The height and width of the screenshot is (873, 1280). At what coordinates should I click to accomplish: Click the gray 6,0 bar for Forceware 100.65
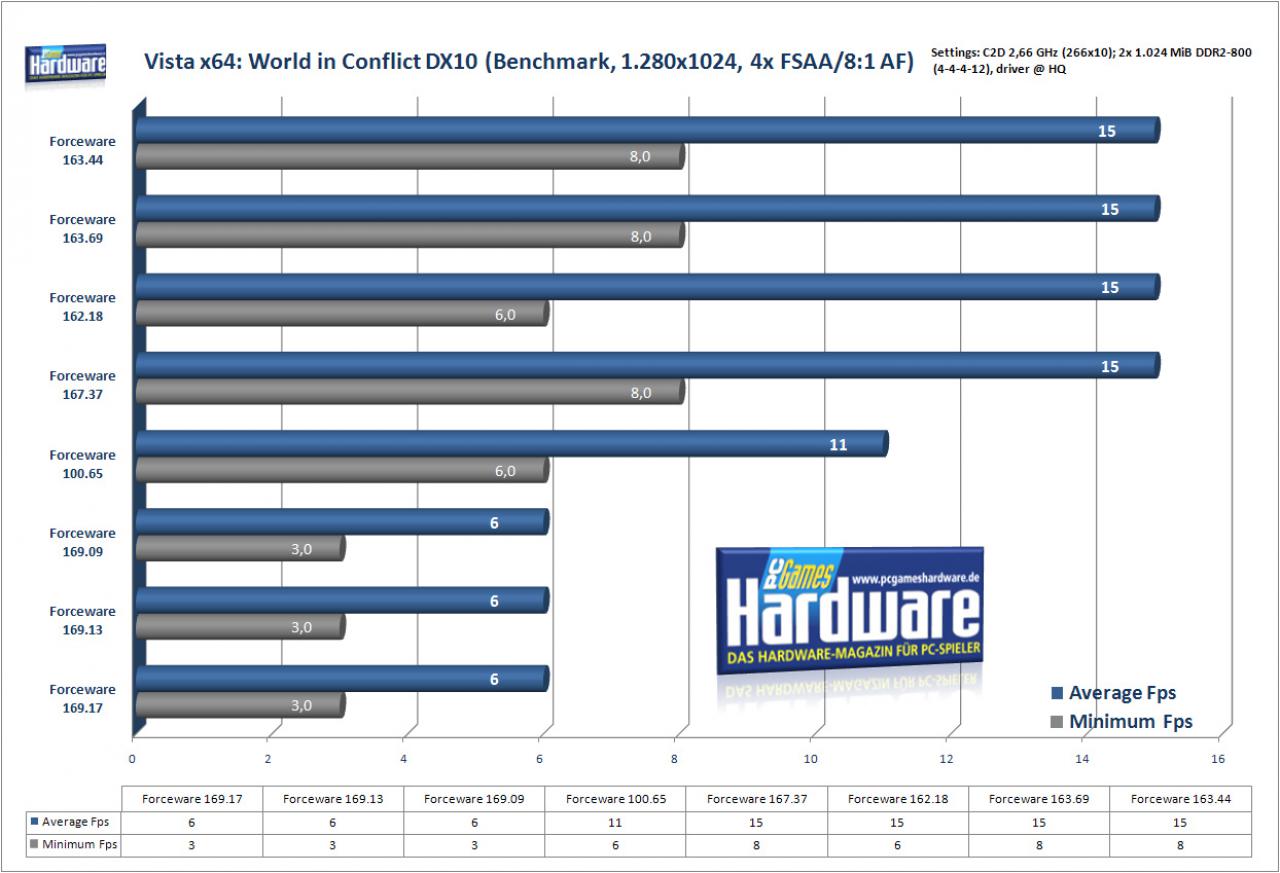(x=342, y=470)
